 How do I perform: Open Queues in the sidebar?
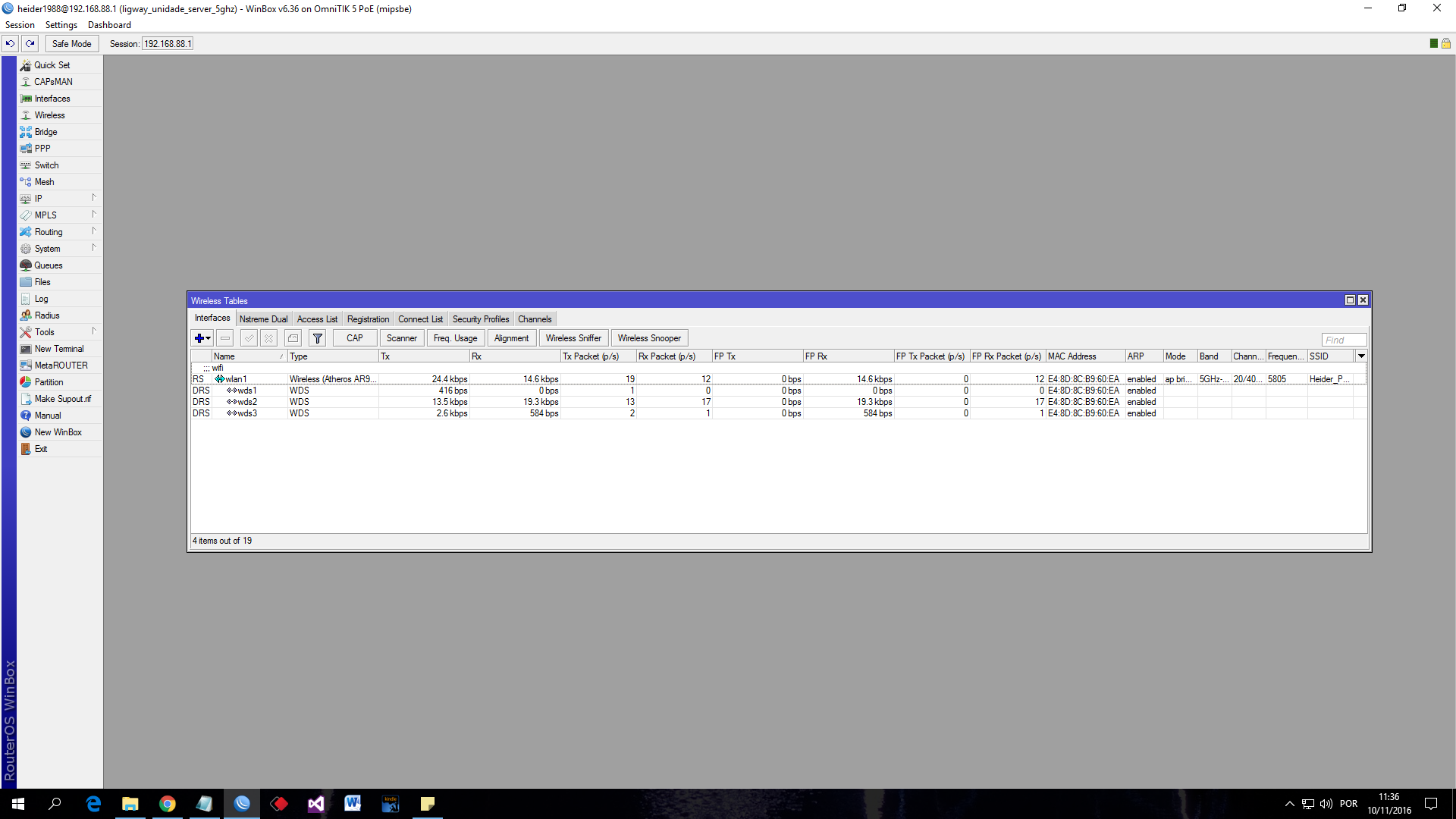click(x=48, y=265)
